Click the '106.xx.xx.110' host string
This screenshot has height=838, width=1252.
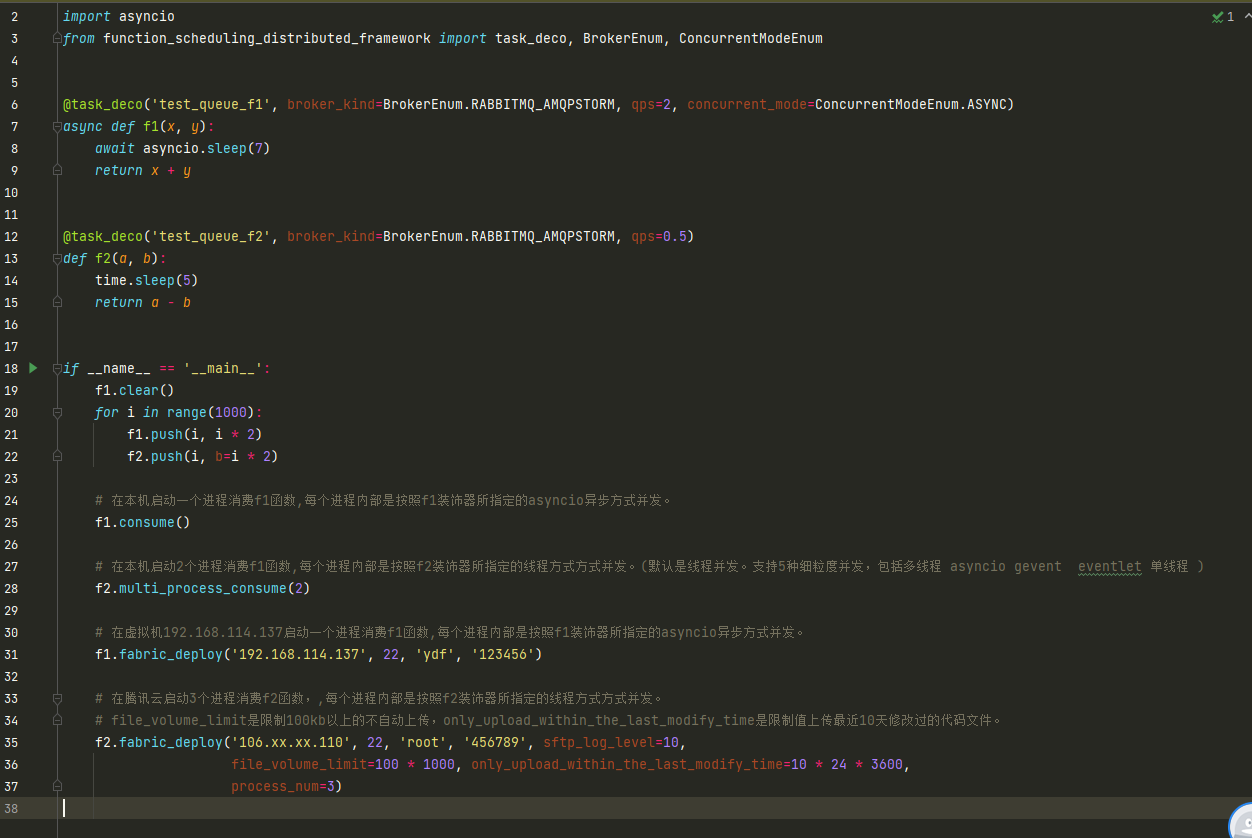pyautogui.click(x=291, y=742)
